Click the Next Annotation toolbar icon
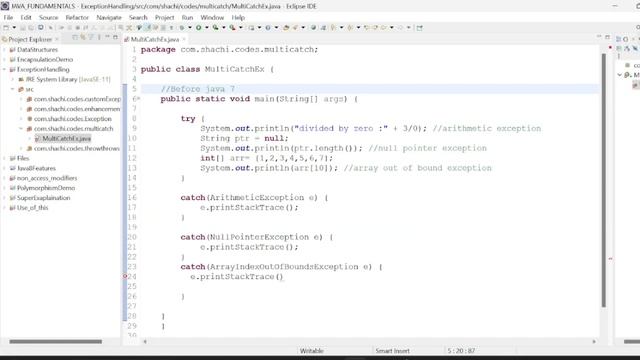This screenshot has height=360, width=640. (333, 28)
